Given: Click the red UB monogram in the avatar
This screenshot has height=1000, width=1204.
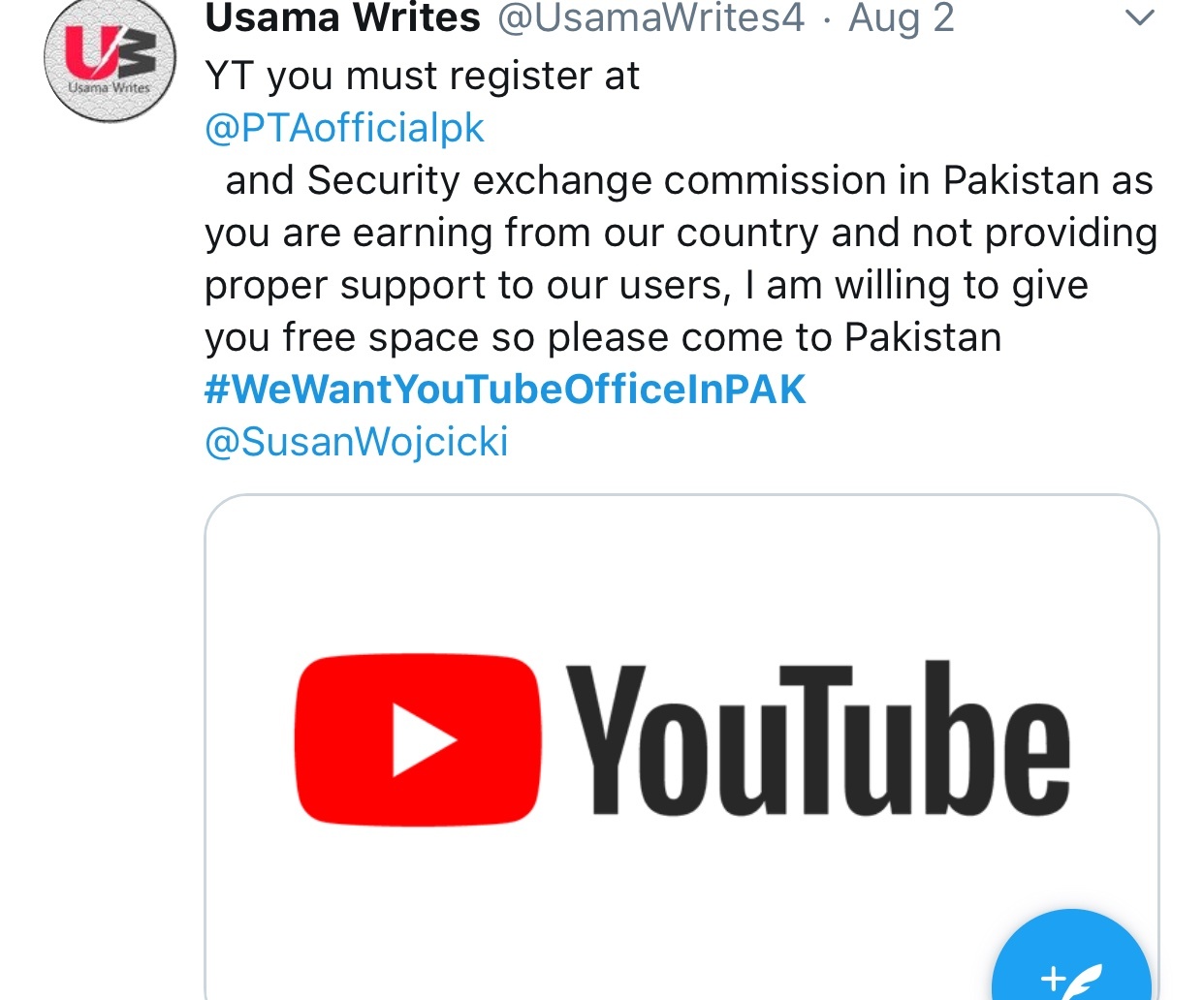Looking at the screenshot, I should [111, 51].
